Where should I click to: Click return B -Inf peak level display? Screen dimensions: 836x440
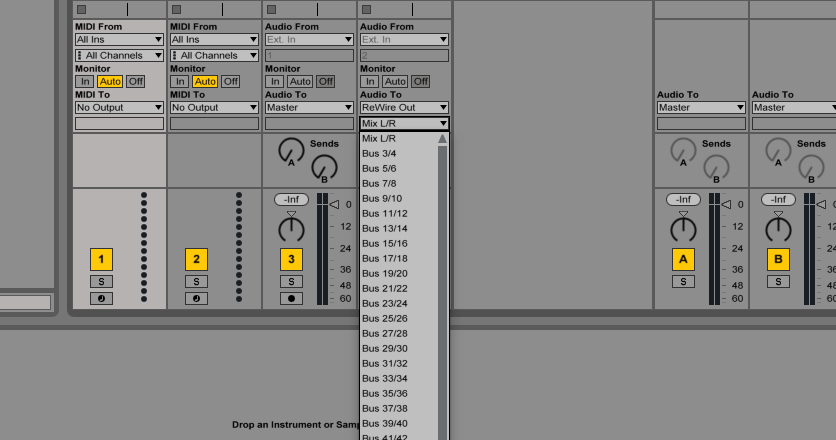point(778,199)
